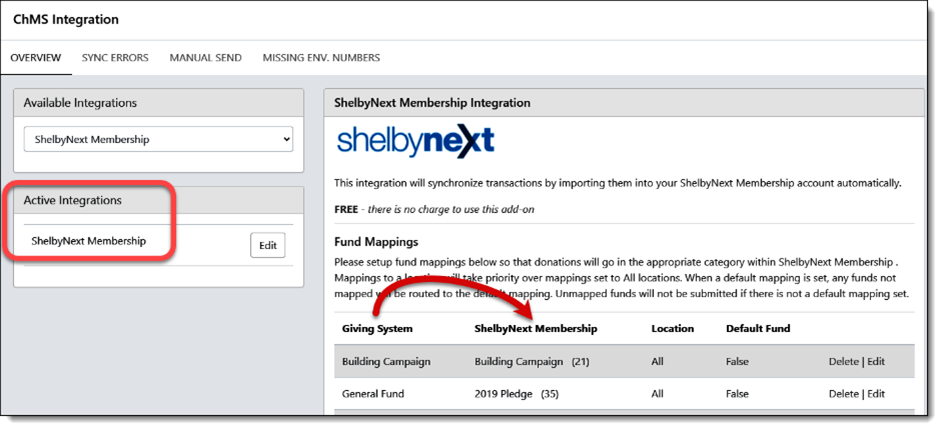Switch to the SYNC ERRORS tab

point(115,58)
